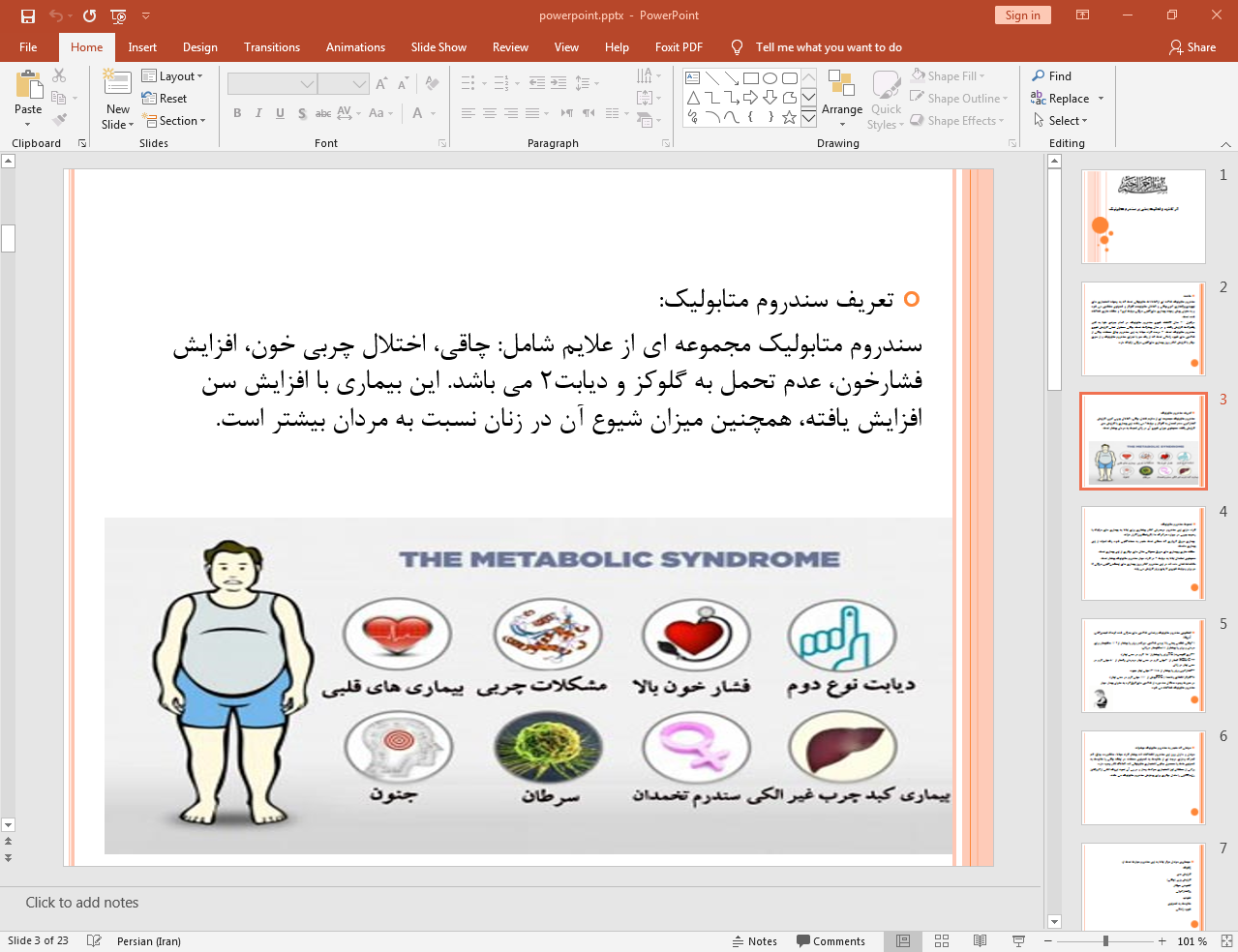This screenshot has height=952, width=1238.
Task: Open the File tab
Action: click(28, 47)
